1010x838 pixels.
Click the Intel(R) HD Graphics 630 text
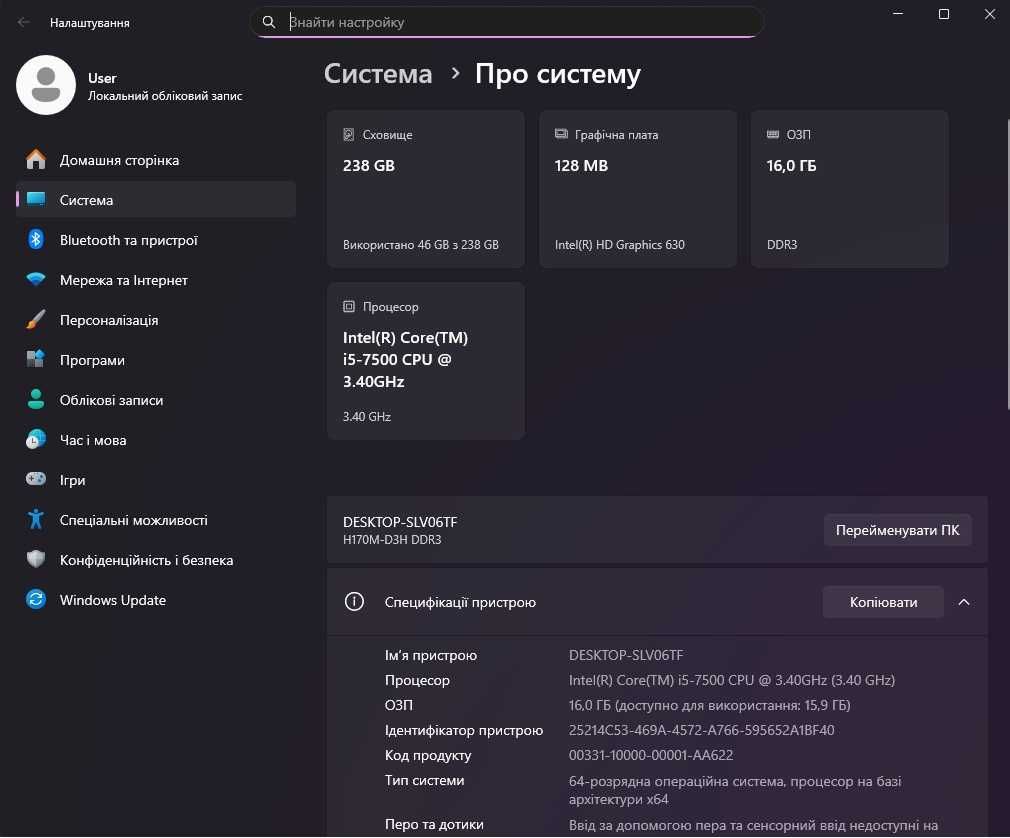pyautogui.click(x=620, y=244)
